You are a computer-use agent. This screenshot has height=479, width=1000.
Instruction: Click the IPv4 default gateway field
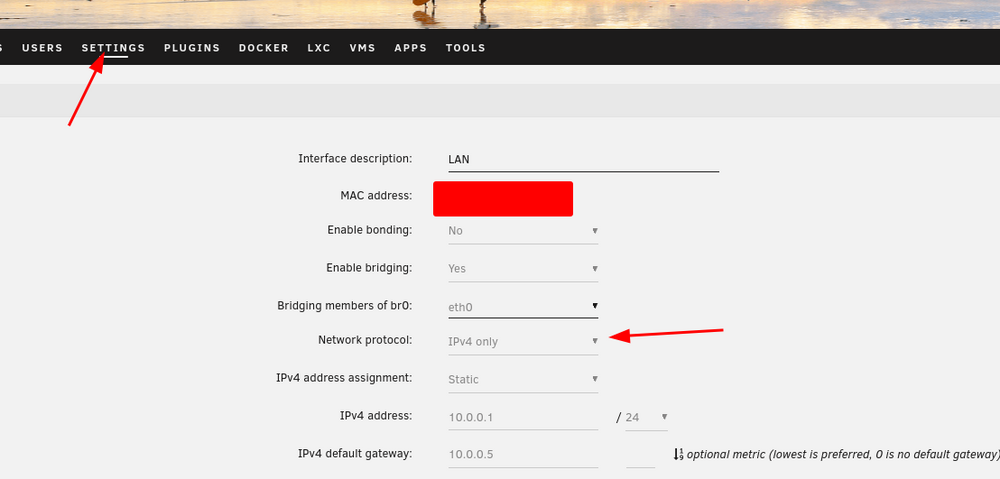point(523,455)
